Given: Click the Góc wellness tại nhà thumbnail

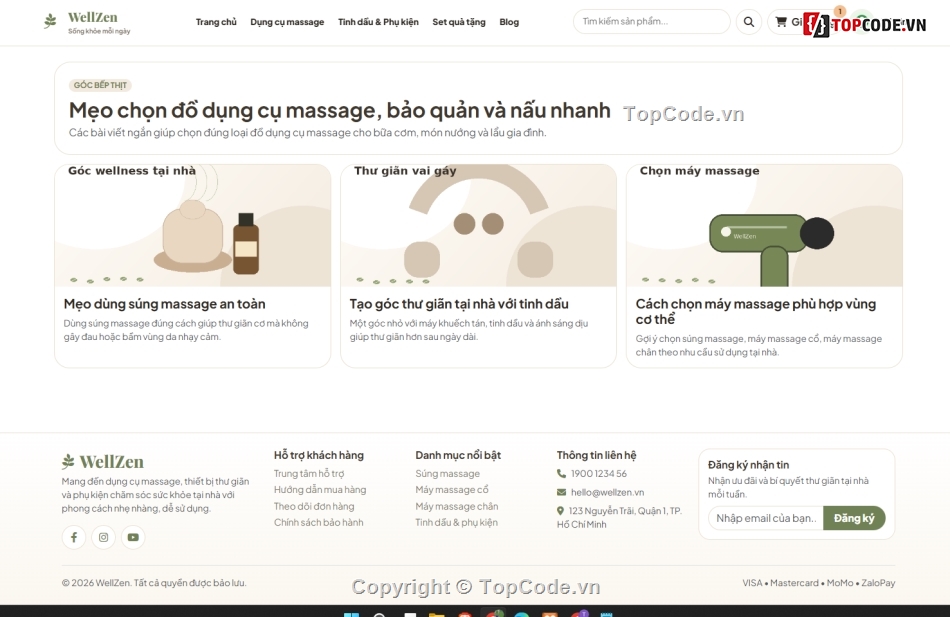Looking at the screenshot, I should pos(193,225).
